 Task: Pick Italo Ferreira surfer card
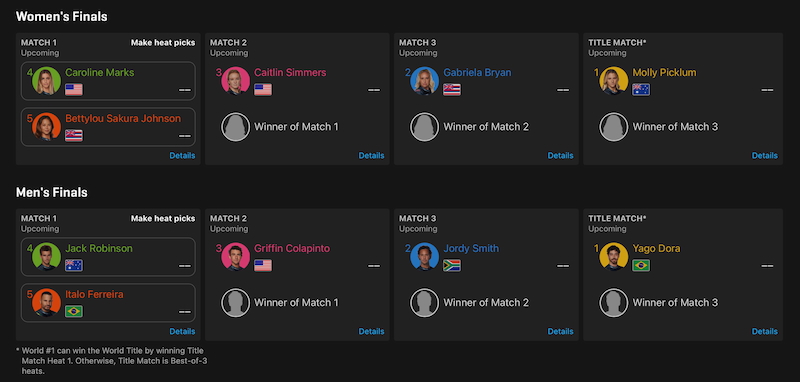(108, 303)
